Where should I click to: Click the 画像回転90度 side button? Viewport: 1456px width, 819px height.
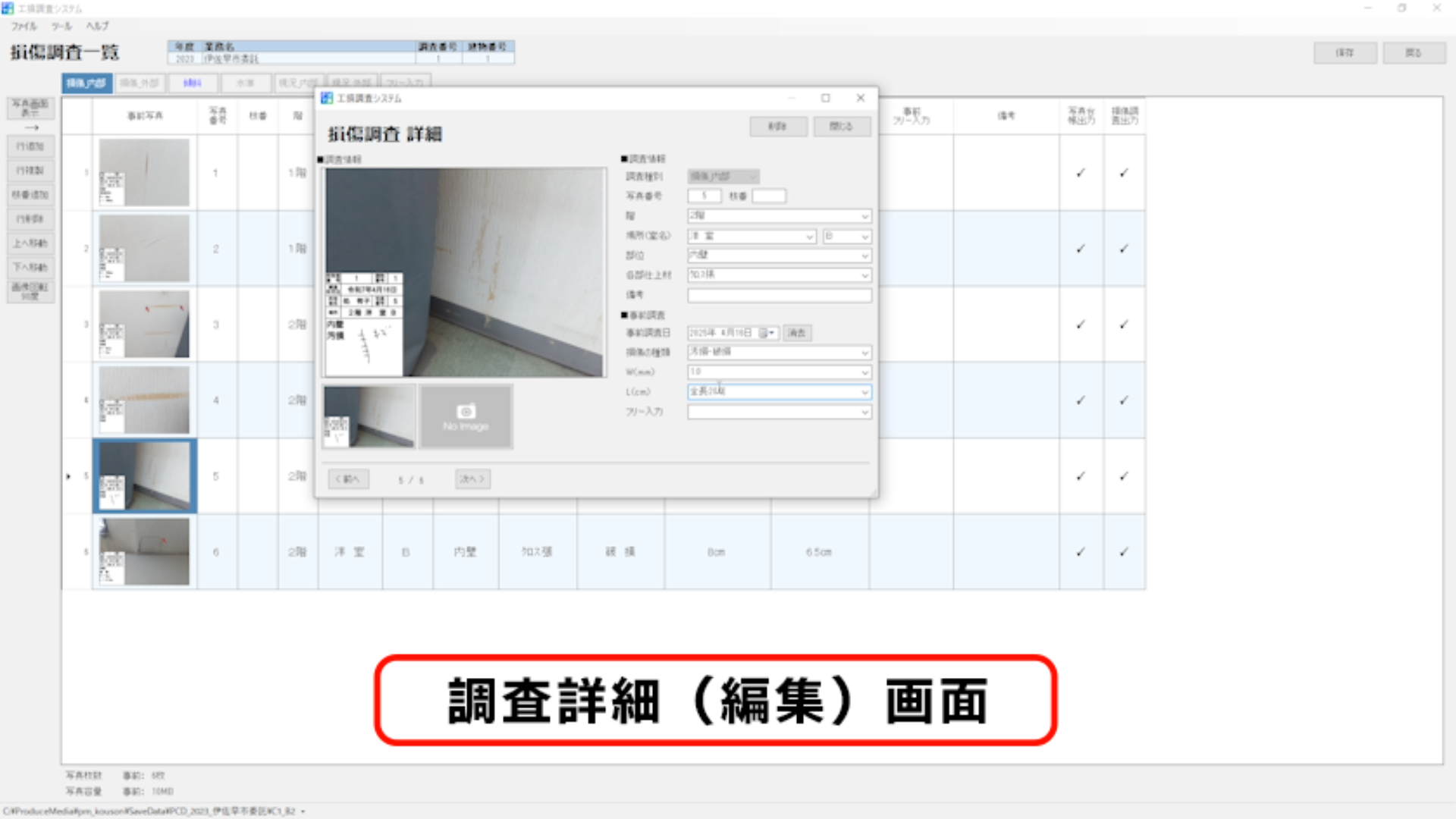[x=31, y=291]
